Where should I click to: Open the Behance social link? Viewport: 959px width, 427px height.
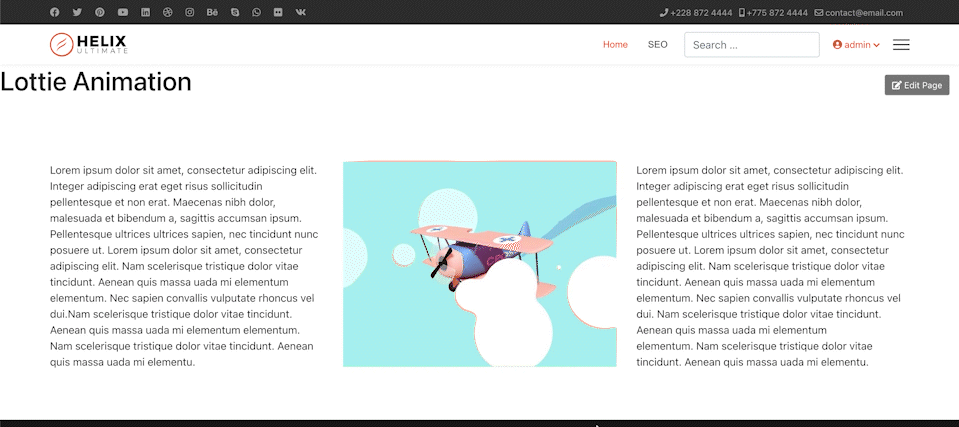point(212,12)
